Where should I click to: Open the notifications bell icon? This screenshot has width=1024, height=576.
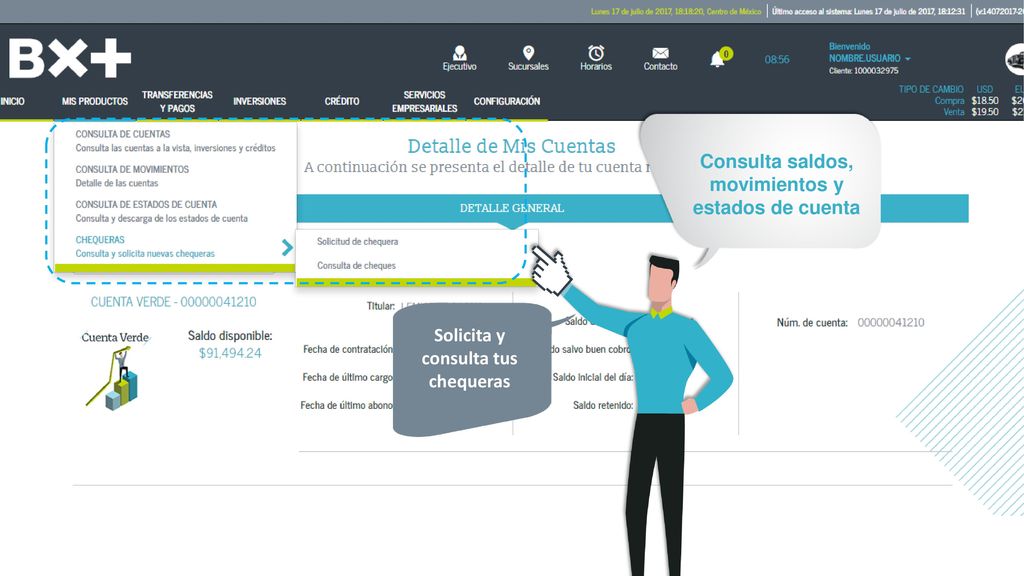pyautogui.click(x=717, y=59)
